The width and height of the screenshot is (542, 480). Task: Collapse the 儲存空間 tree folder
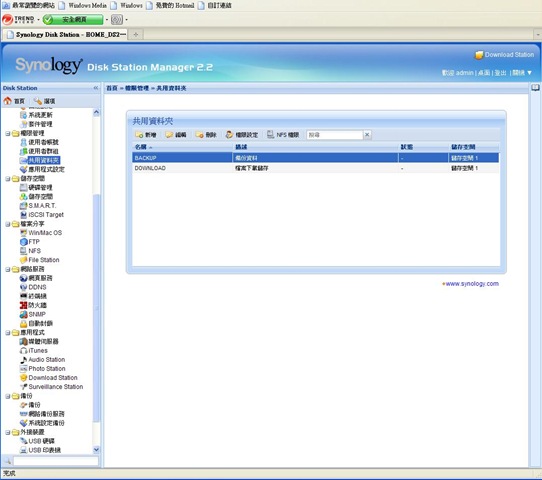[8, 179]
